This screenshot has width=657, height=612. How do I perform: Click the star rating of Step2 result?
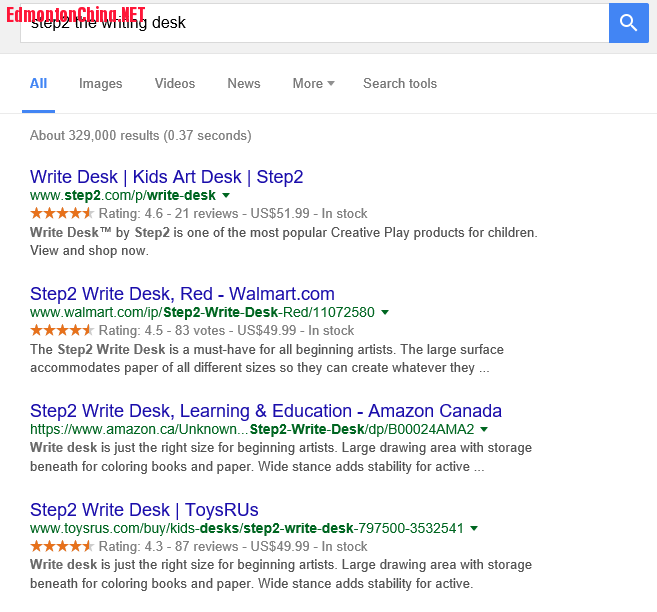click(x=61, y=213)
